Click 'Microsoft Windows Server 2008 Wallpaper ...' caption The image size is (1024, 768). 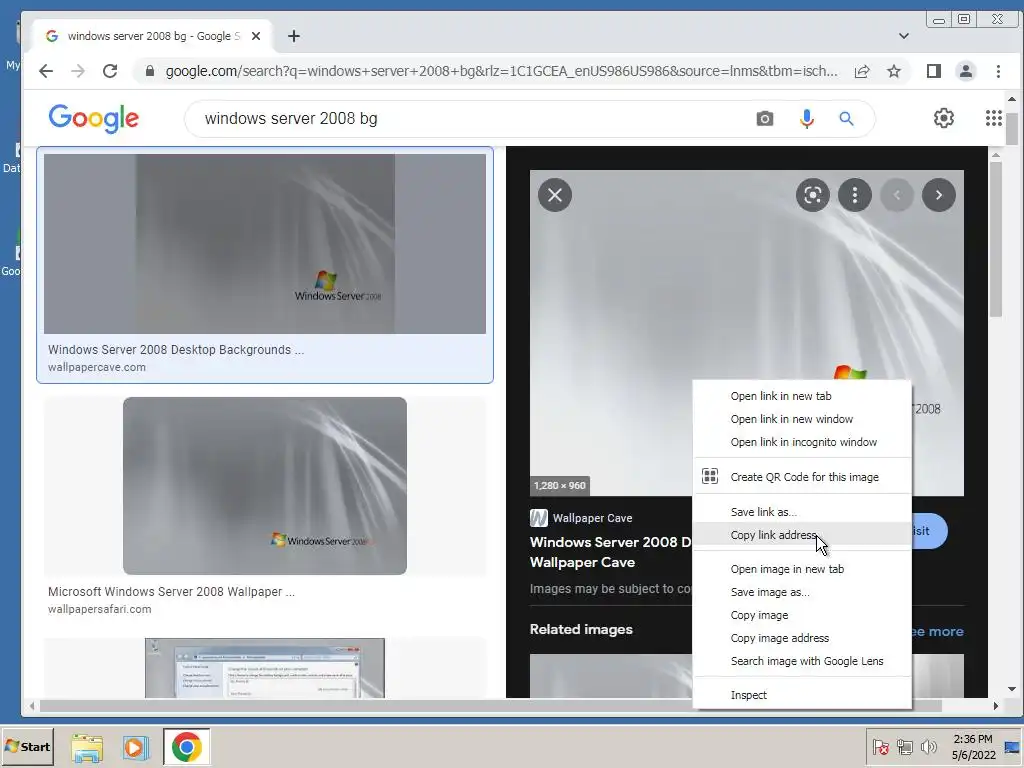(x=171, y=592)
